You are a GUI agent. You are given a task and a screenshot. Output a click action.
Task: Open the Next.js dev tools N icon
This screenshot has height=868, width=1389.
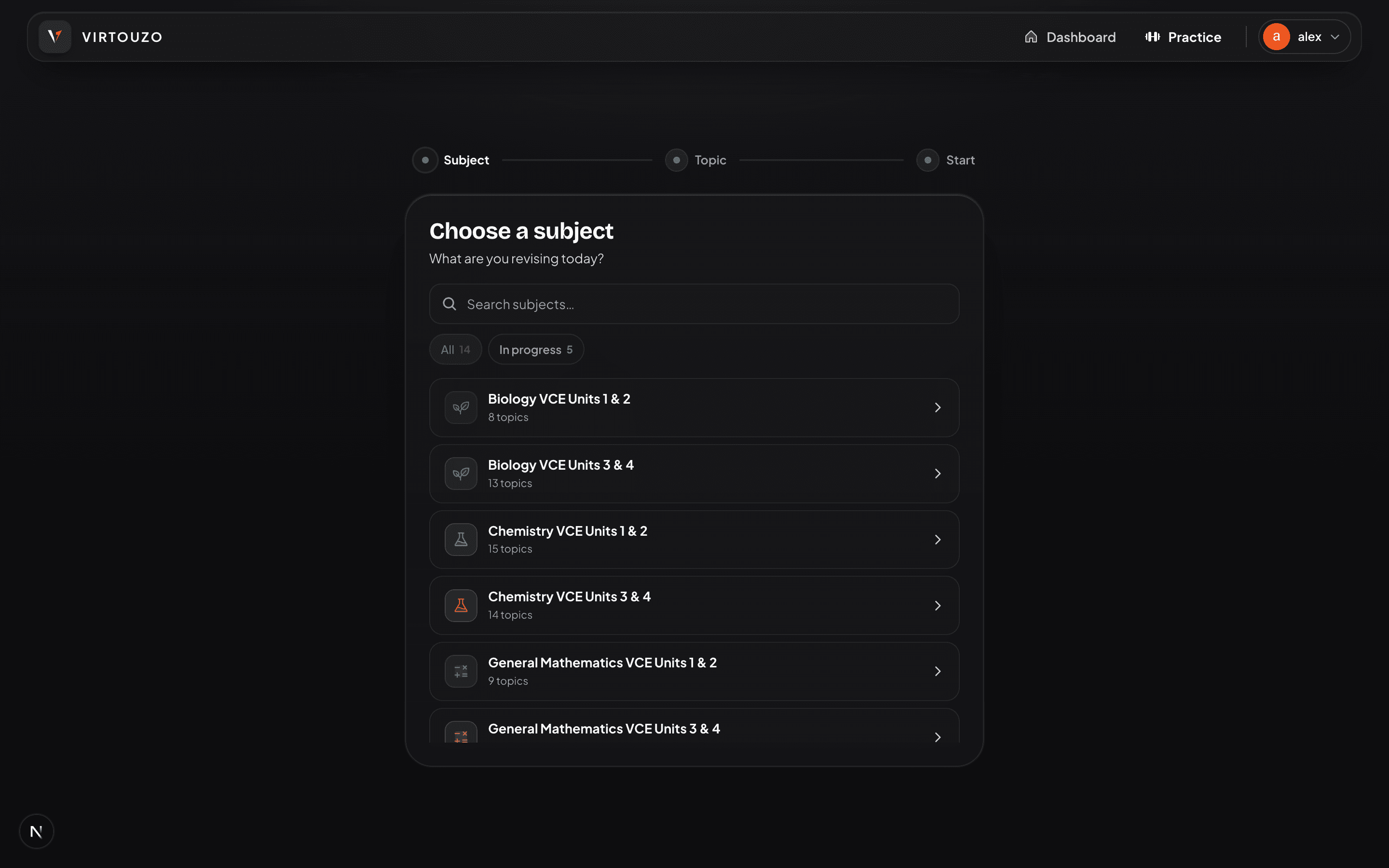point(36,831)
